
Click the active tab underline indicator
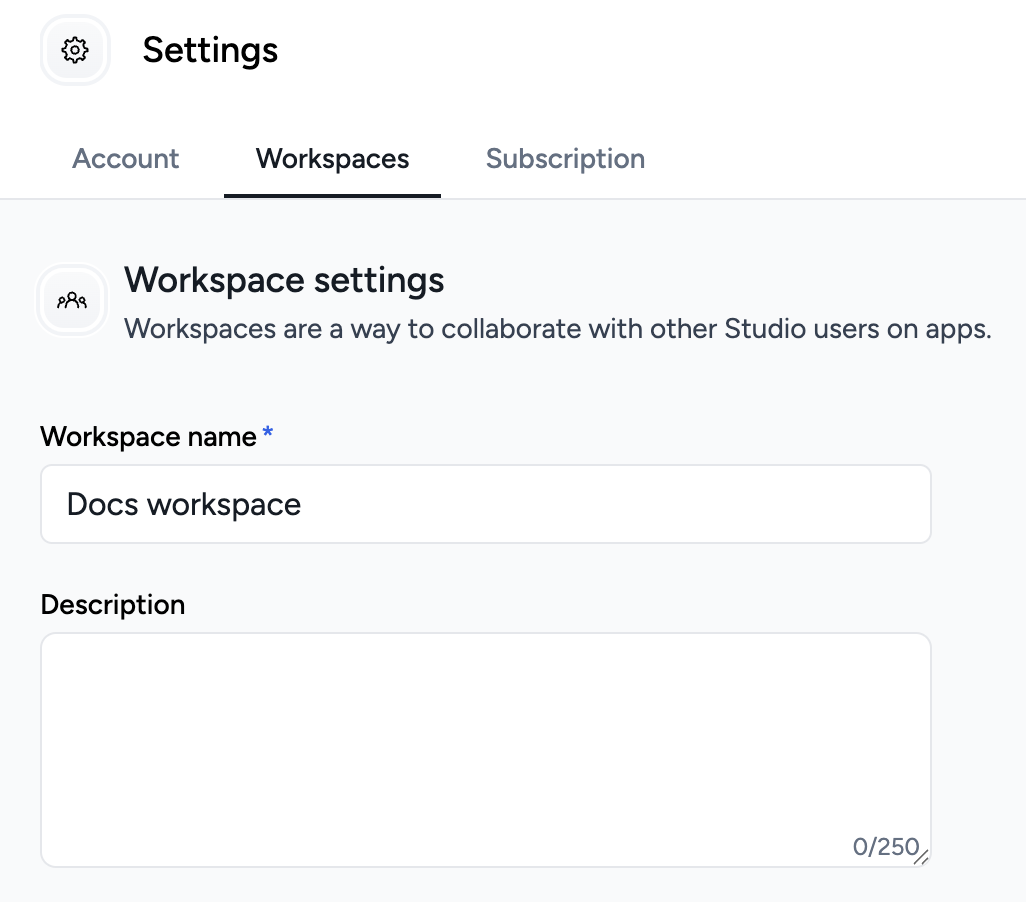(x=331, y=196)
